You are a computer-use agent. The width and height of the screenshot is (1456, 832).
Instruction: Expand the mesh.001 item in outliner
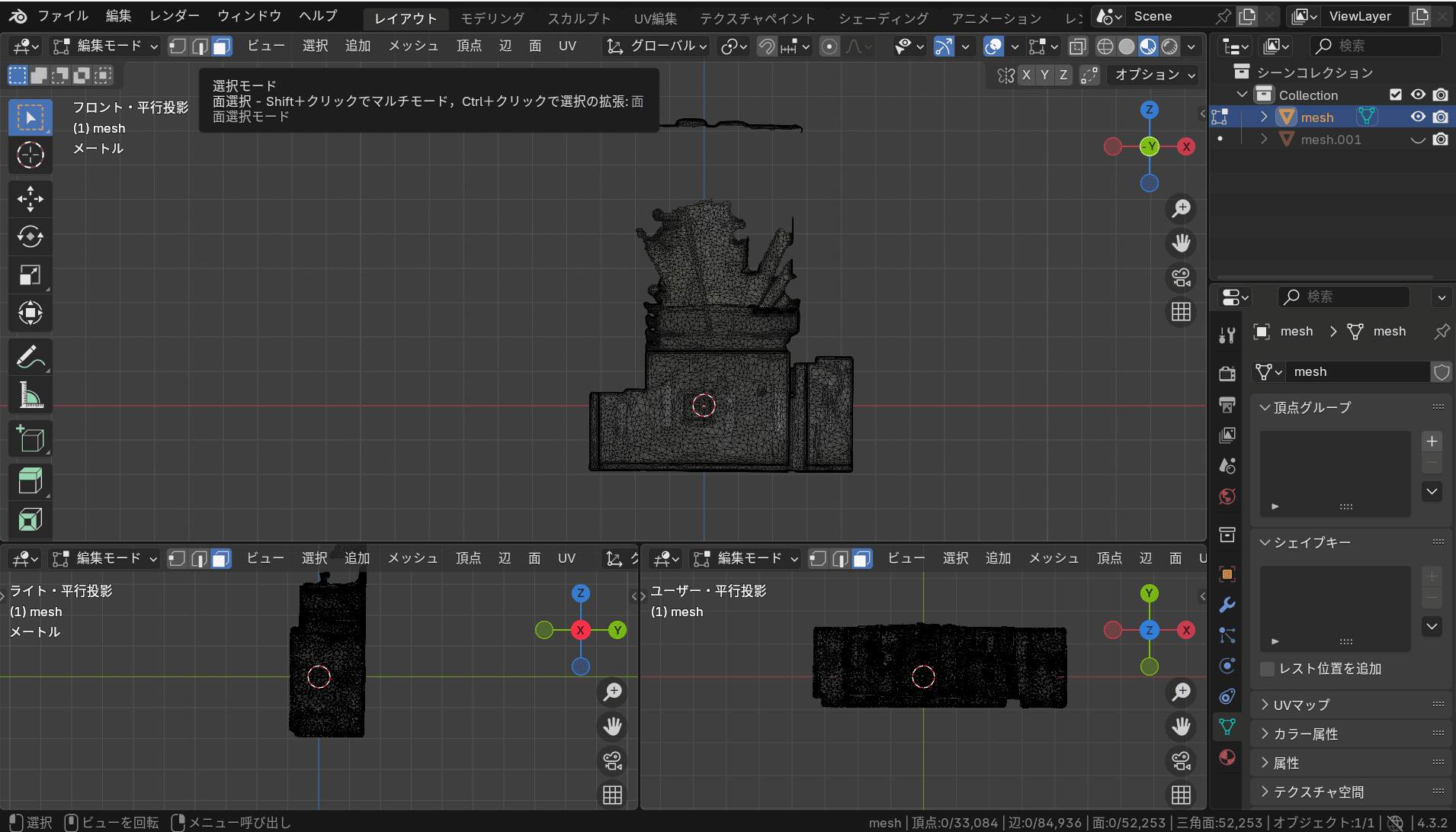click(1264, 139)
